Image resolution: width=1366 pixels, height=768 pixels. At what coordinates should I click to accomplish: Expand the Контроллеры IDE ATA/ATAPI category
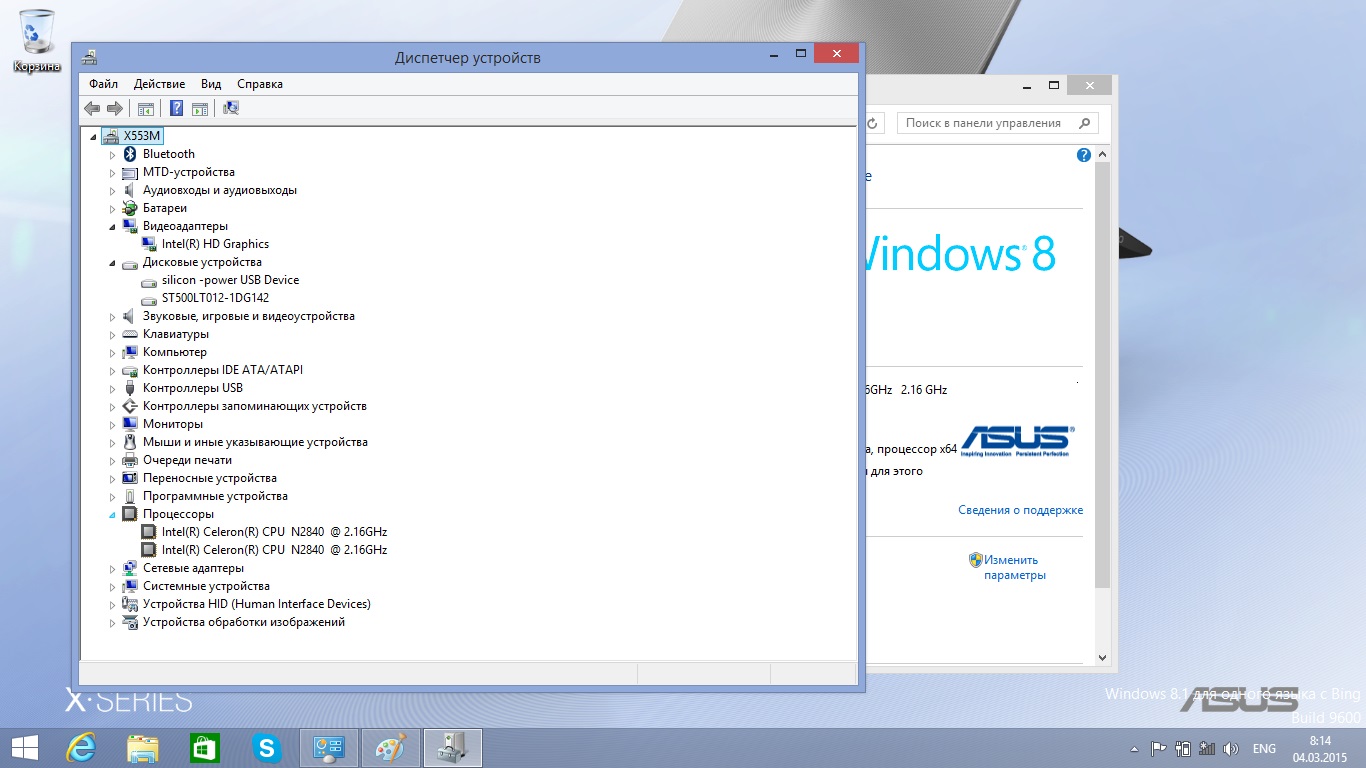113,370
